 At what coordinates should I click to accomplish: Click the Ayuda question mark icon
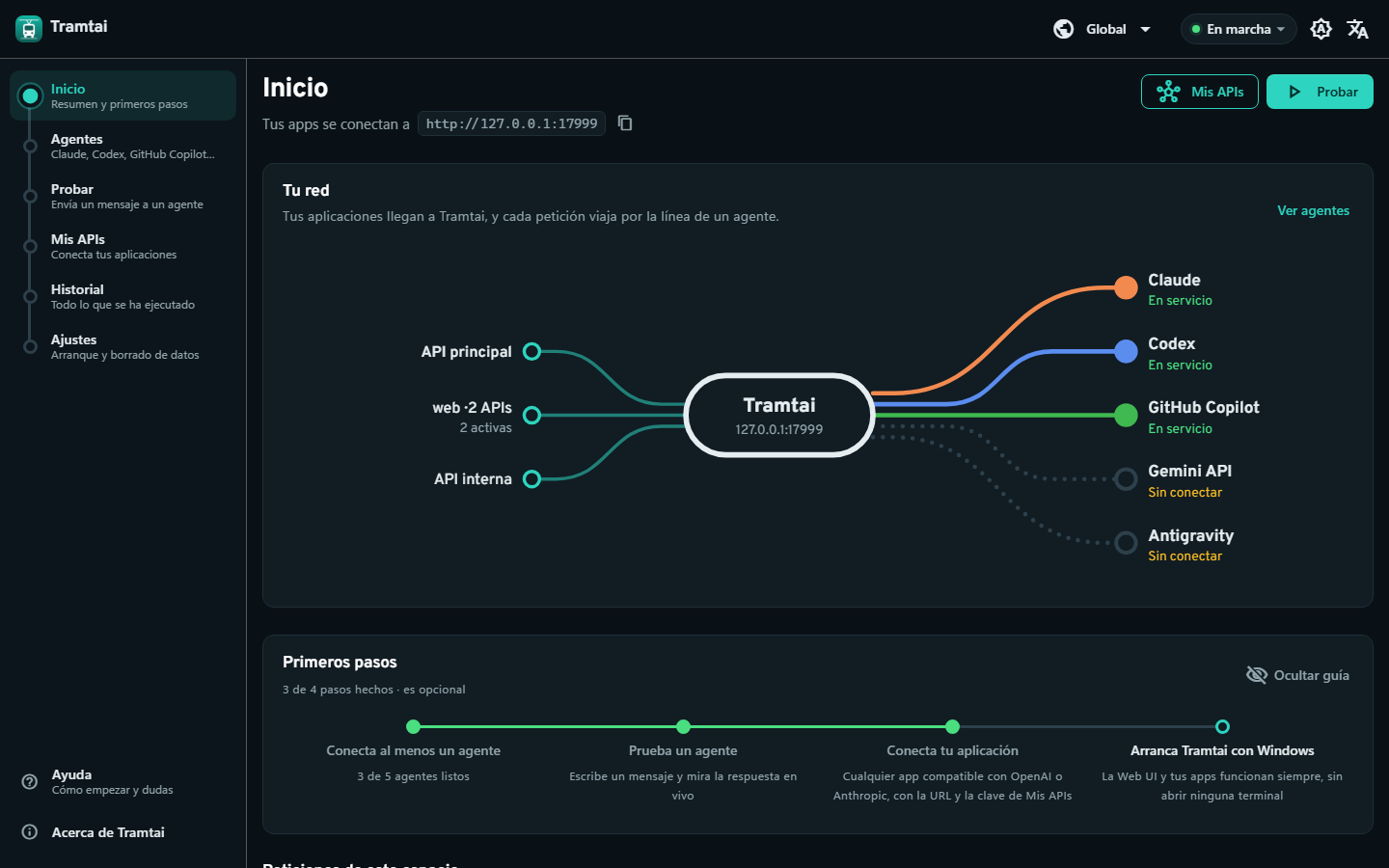[30, 781]
